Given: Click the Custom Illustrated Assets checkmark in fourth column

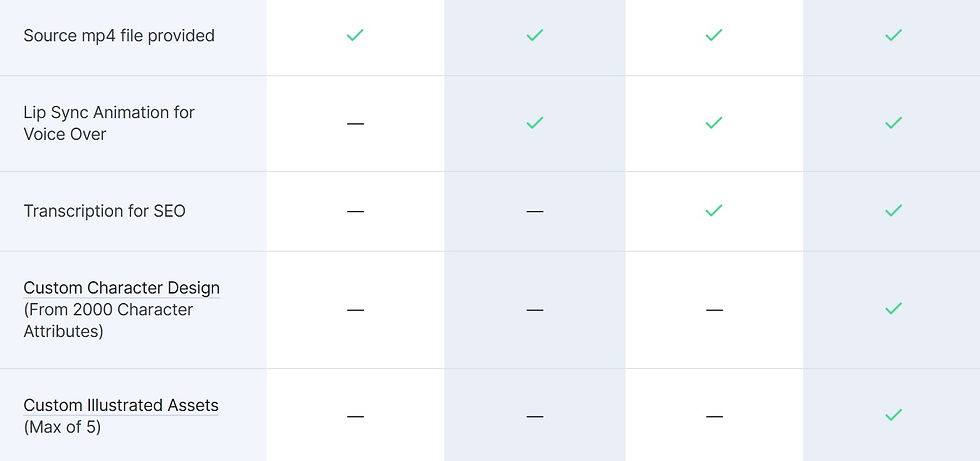Looking at the screenshot, I should click(x=893, y=415).
